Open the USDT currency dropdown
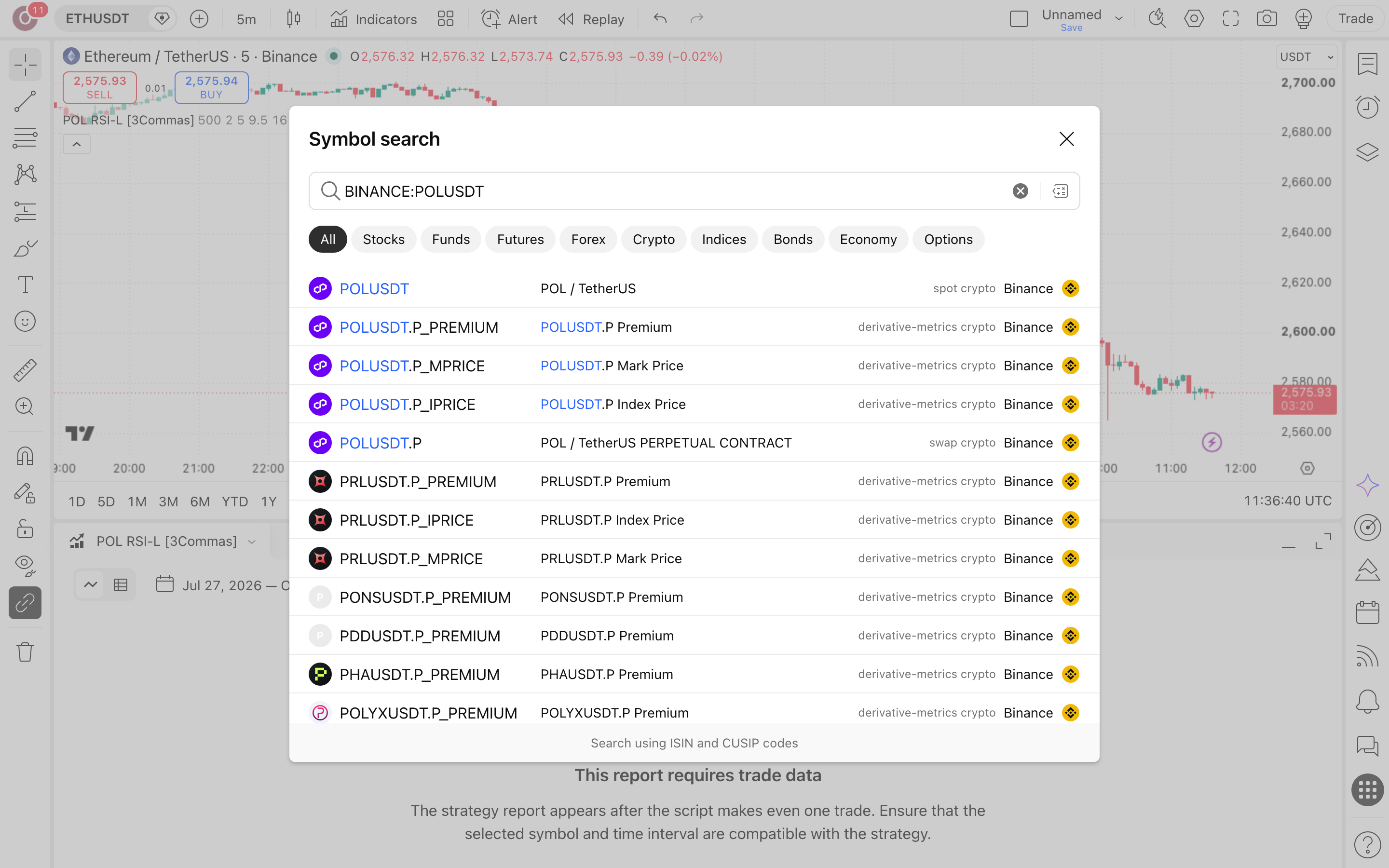The height and width of the screenshot is (868, 1389). click(x=1307, y=57)
